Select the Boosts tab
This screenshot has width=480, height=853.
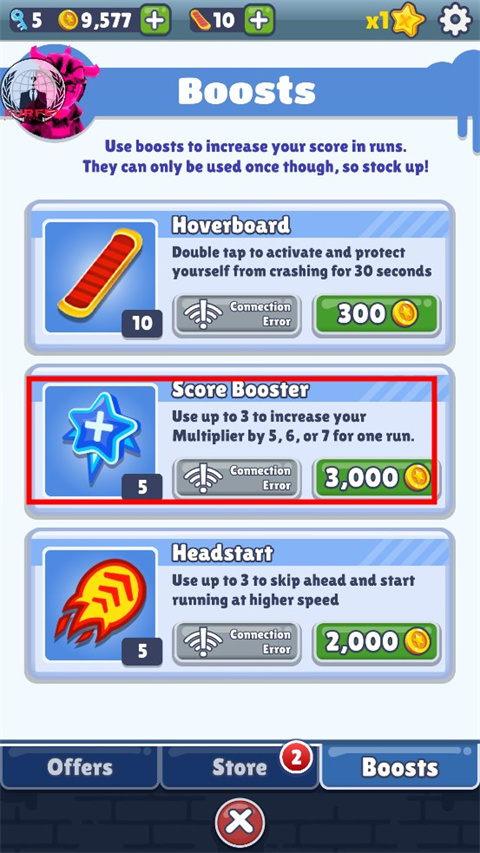(400, 767)
